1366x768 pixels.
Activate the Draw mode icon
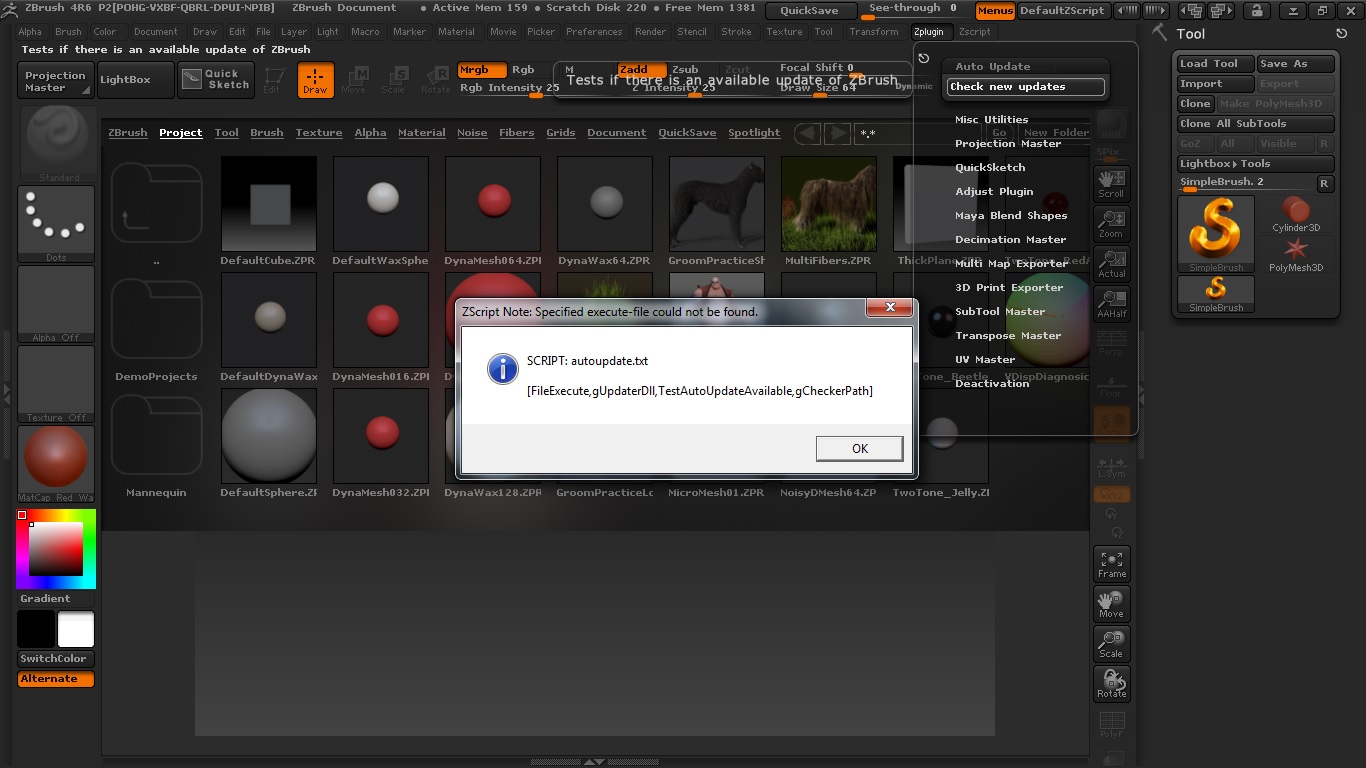[x=316, y=80]
